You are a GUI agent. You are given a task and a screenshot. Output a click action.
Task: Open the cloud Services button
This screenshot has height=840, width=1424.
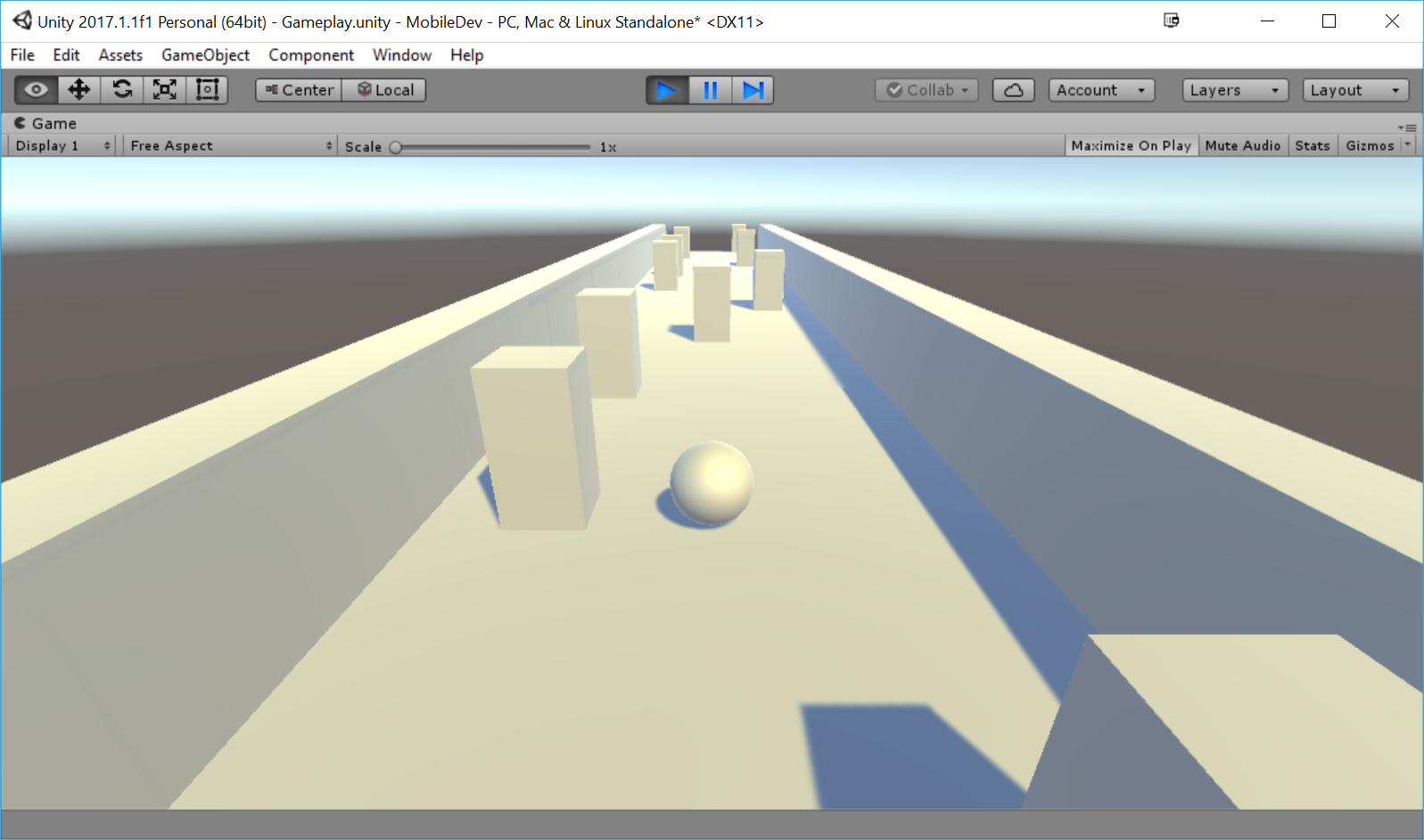point(1014,90)
